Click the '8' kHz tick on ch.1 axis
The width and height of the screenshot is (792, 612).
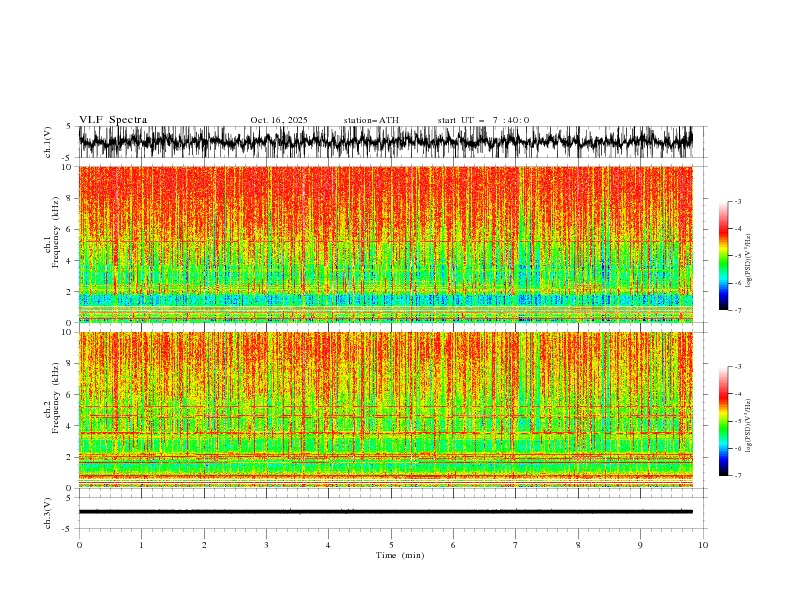coord(70,198)
